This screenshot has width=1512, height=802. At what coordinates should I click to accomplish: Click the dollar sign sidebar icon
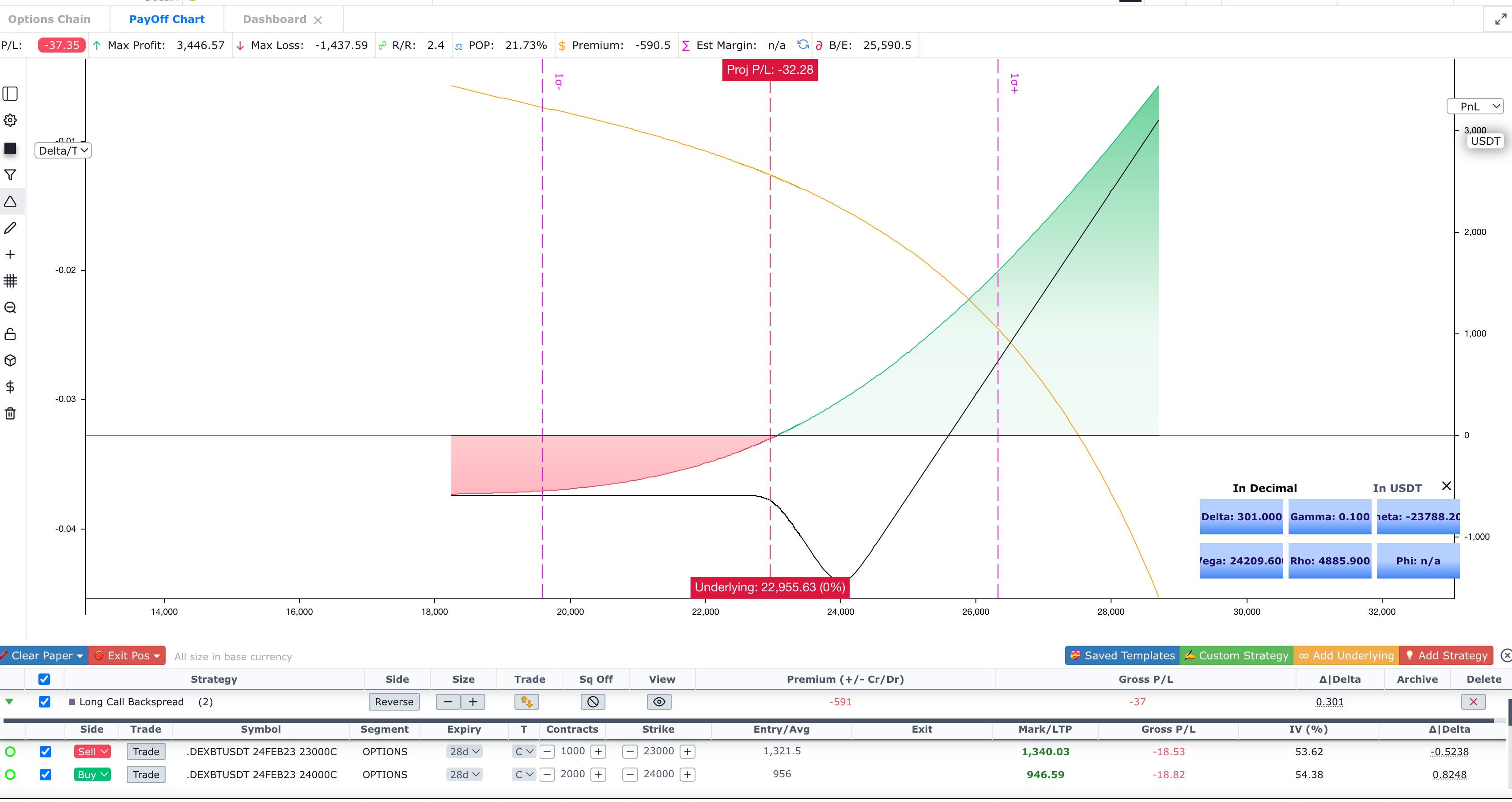pos(10,387)
